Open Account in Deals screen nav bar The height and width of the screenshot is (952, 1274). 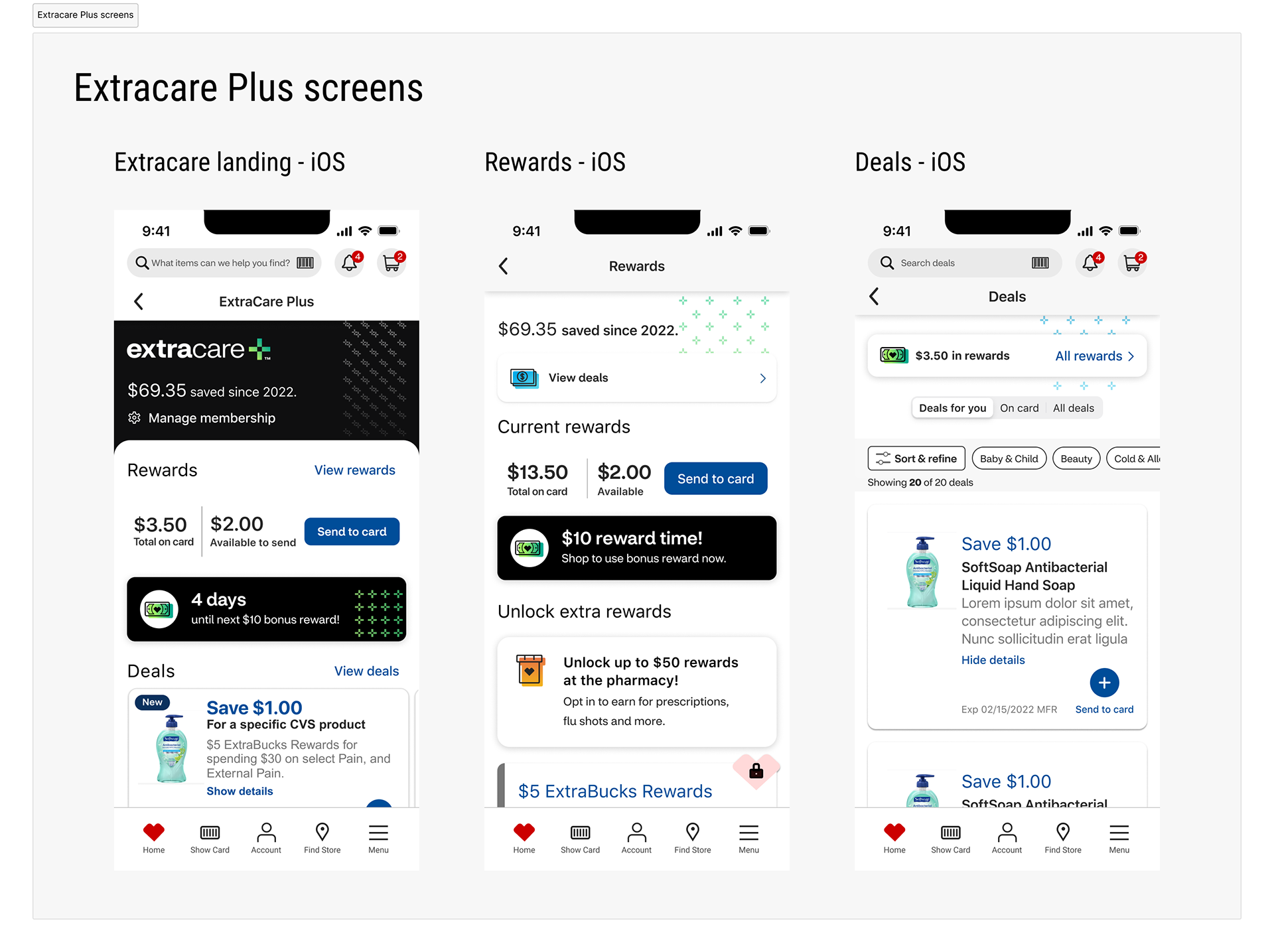pyautogui.click(x=1007, y=839)
